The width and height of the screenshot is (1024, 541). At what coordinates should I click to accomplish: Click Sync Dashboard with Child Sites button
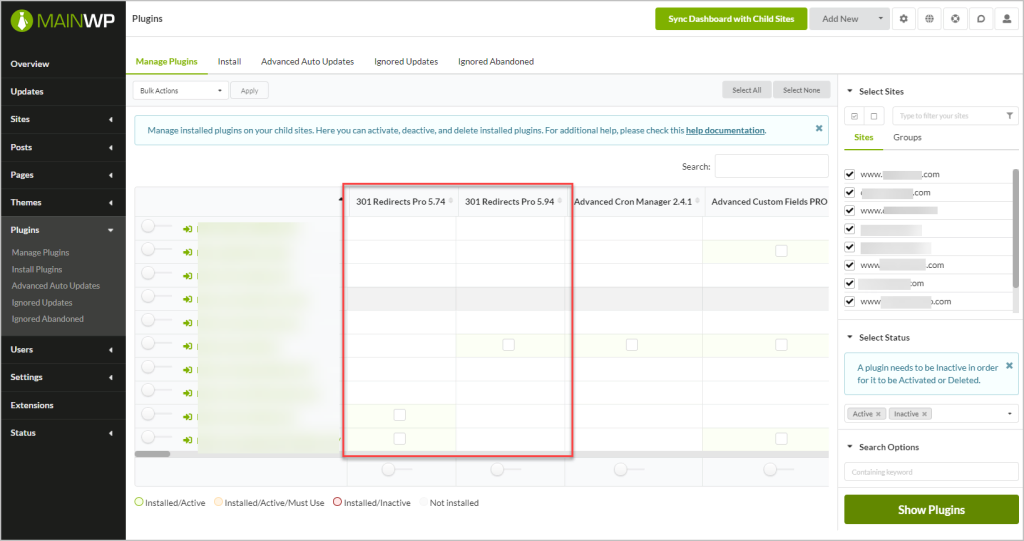[731, 19]
